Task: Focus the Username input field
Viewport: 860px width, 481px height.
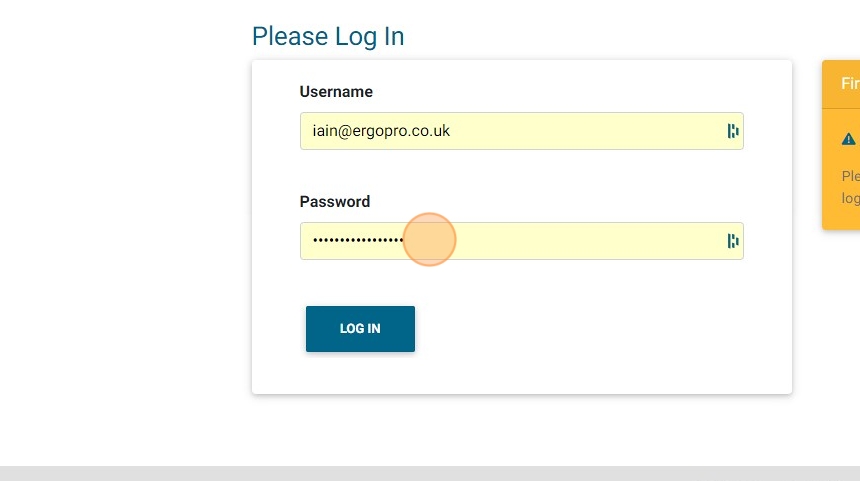Action: [x=510, y=131]
